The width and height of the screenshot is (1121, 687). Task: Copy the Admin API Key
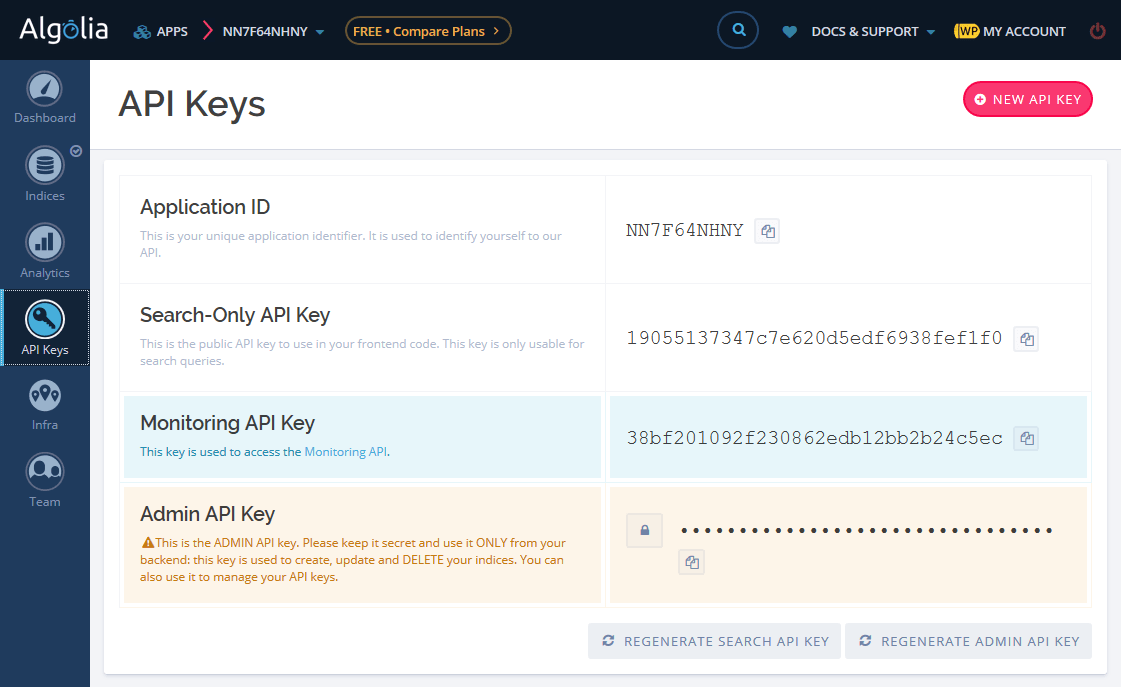(x=691, y=562)
